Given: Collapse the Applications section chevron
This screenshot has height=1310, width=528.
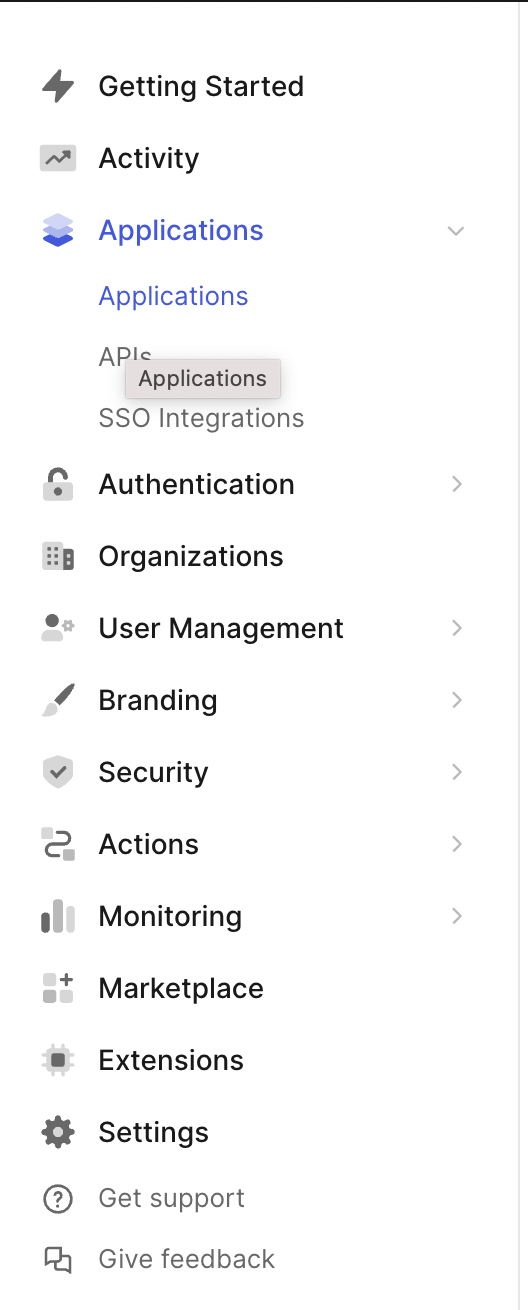Looking at the screenshot, I should click(x=456, y=231).
